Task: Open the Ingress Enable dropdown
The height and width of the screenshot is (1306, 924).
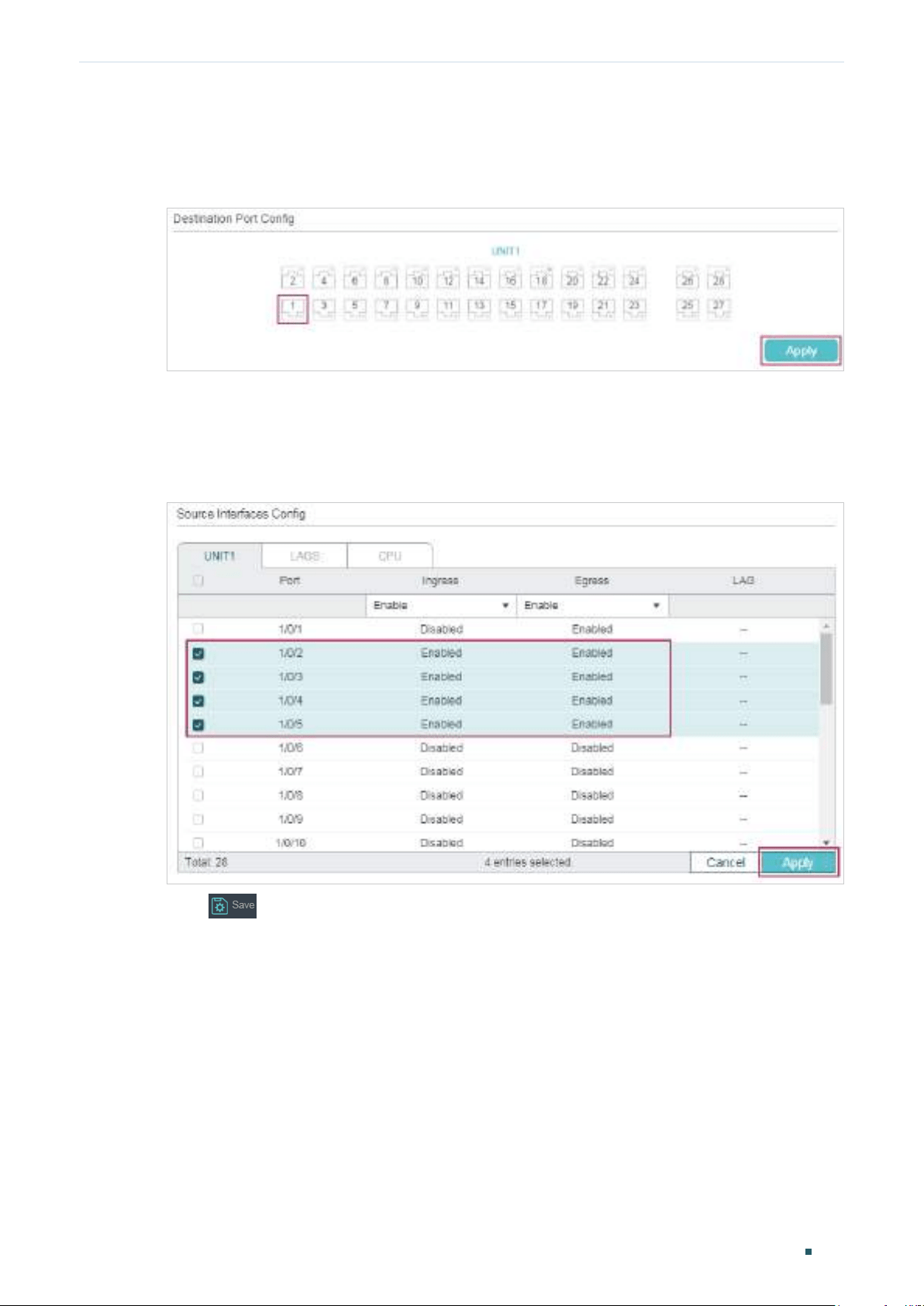Action: 441,605
